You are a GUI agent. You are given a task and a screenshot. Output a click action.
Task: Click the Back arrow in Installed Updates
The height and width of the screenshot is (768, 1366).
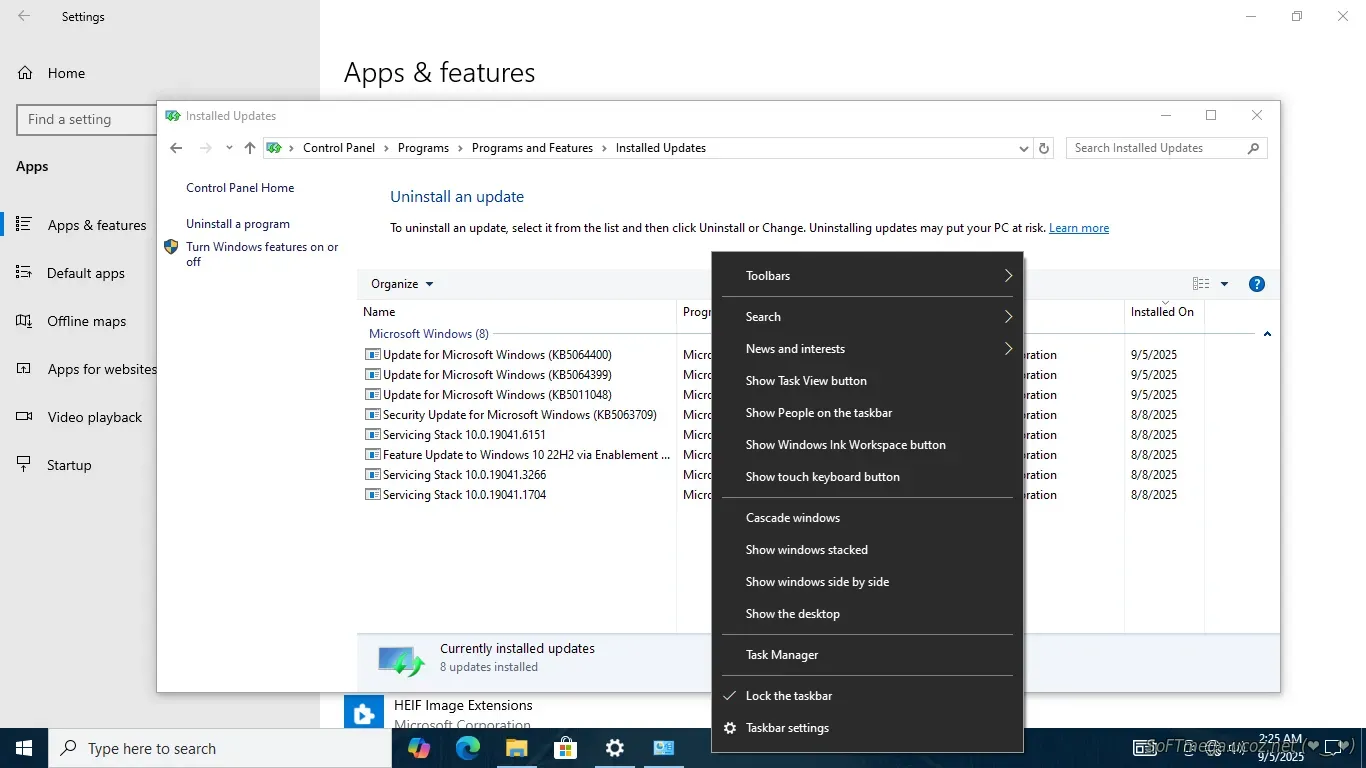click(176, 148)
